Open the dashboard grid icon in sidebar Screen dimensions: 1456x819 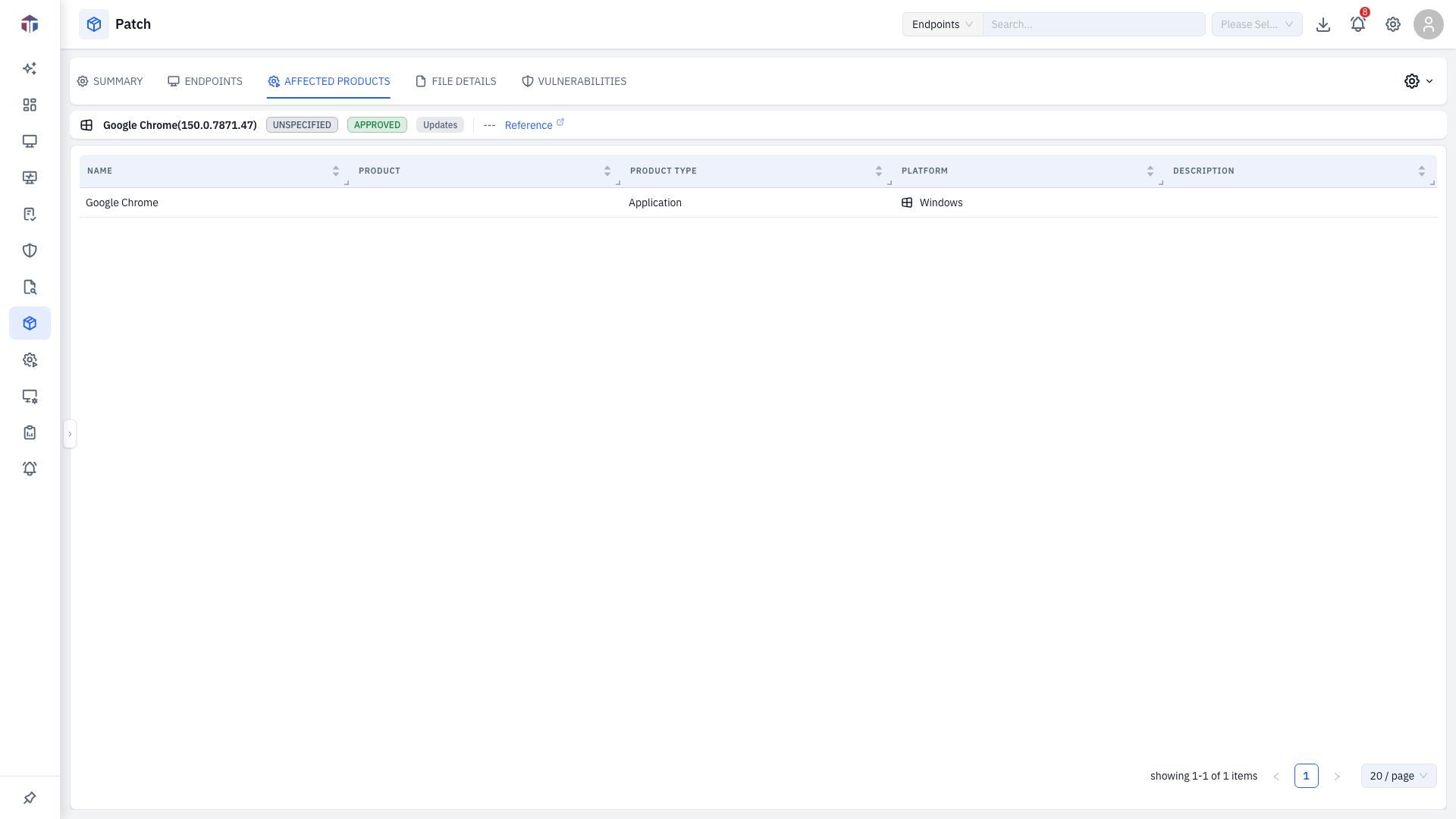click(x=30, y=105)
